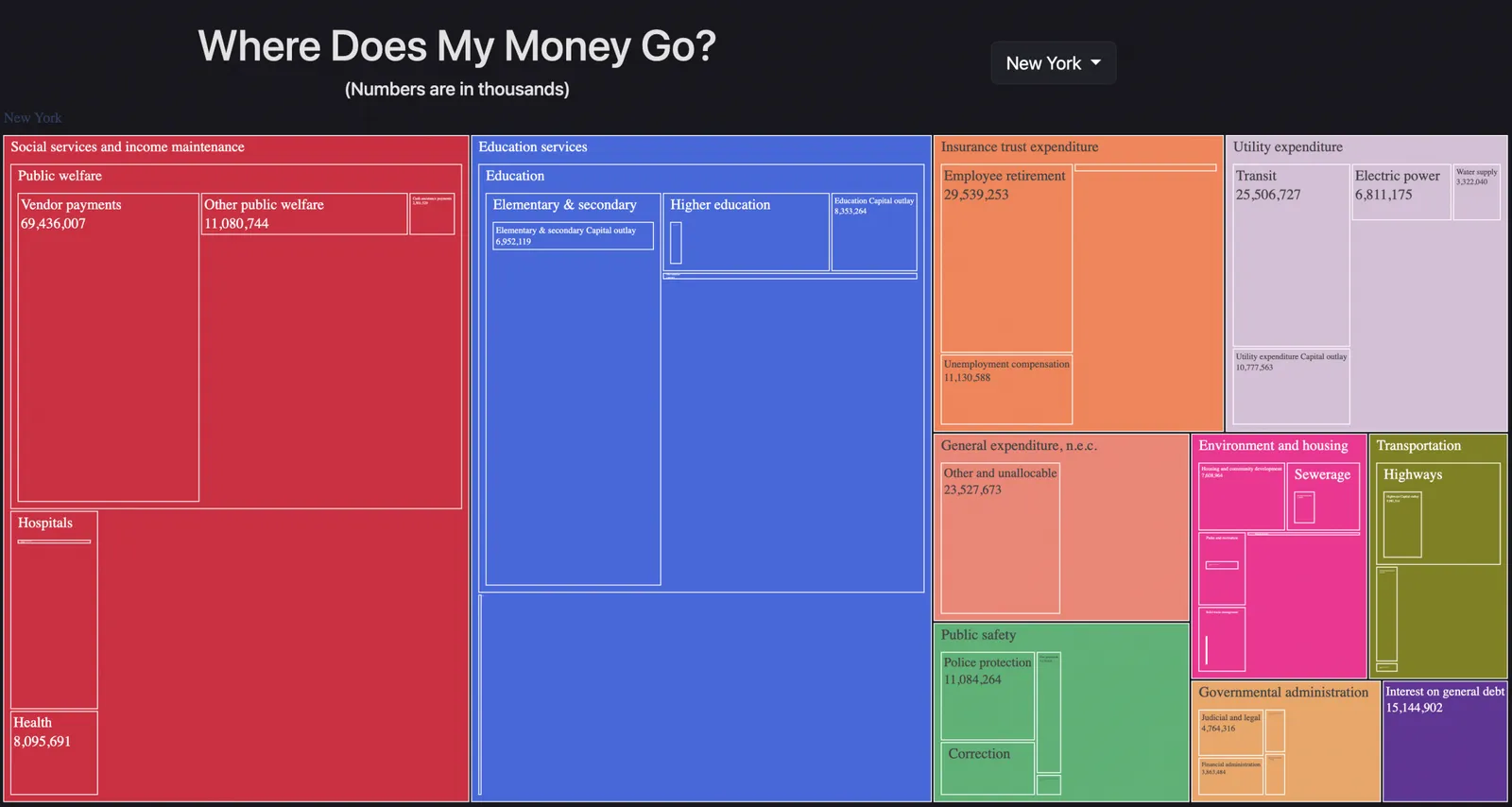
Task: Select the Employee retirement tile
Action: tap(1006, 259)
